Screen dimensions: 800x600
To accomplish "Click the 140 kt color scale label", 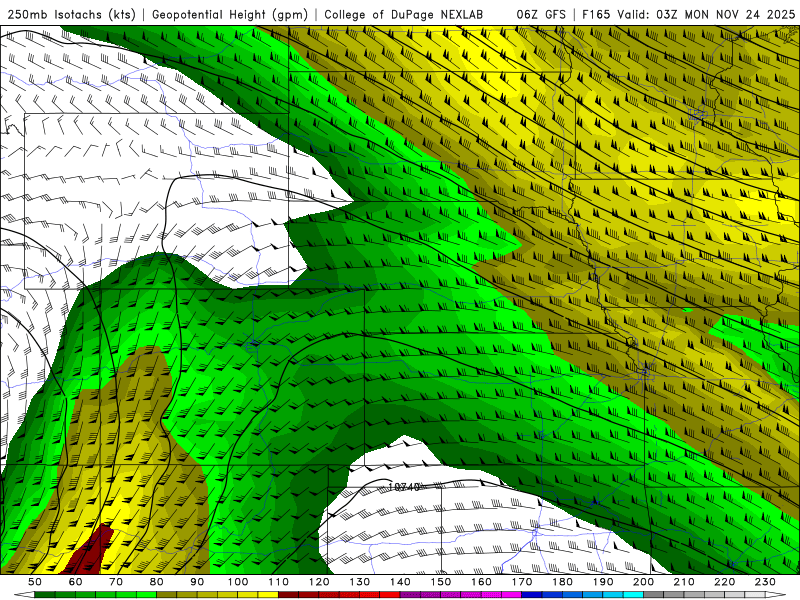I will [400, 582].
